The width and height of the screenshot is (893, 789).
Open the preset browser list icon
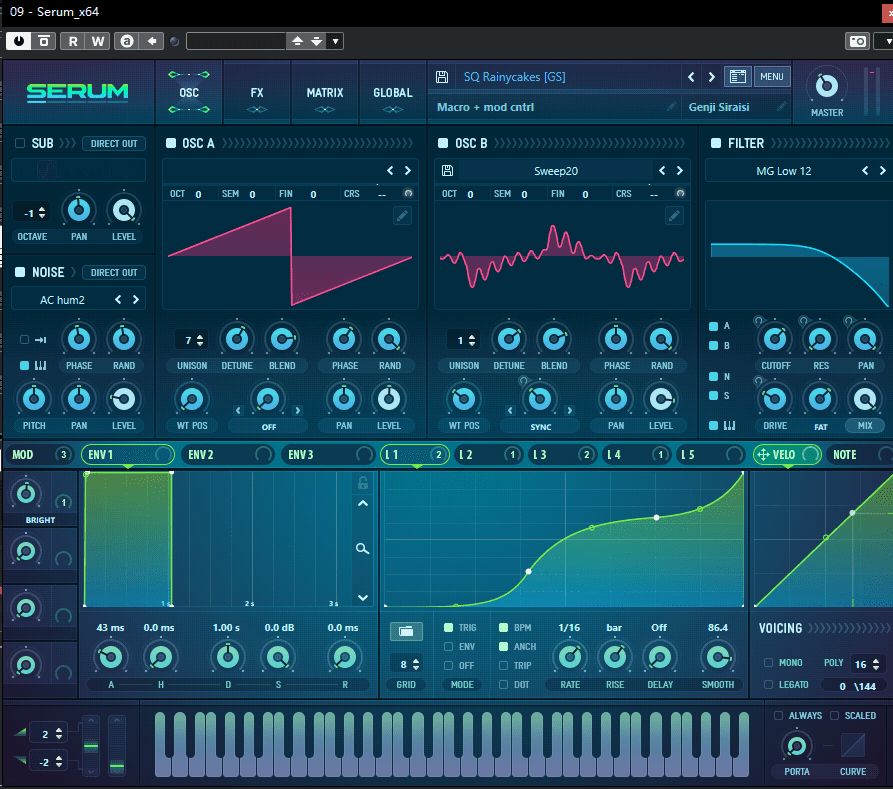pyautogui.click(x=738, y=77)
